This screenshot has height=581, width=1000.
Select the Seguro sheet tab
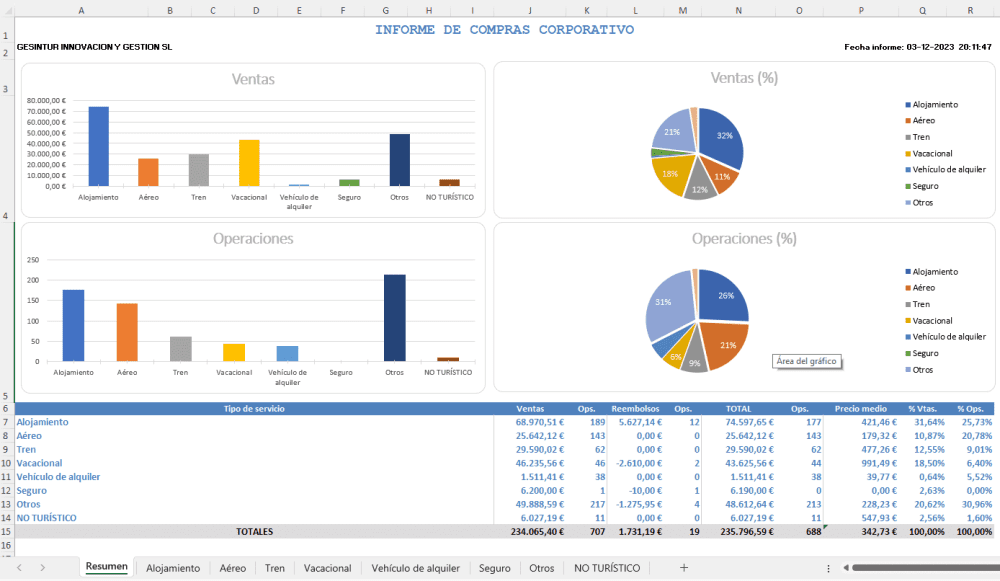point(494,567)
